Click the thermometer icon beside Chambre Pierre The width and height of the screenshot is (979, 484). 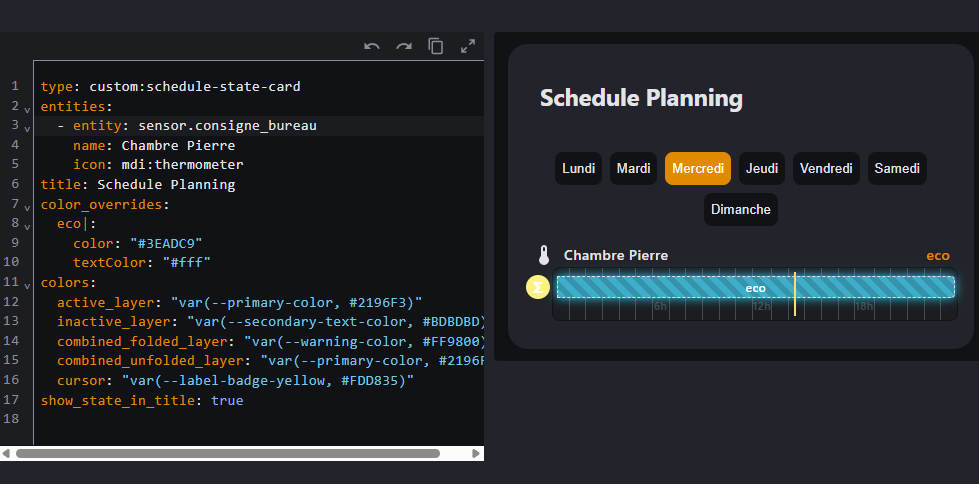[543, 255]
